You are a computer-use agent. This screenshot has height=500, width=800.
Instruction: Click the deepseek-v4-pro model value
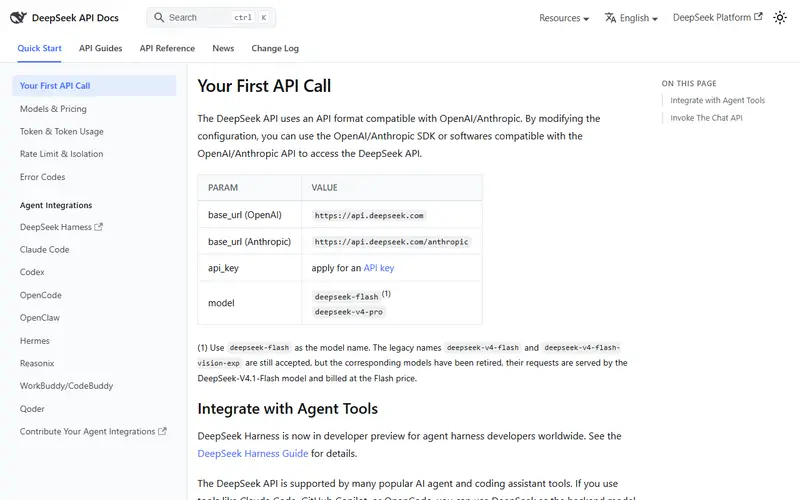coord(348,312)
